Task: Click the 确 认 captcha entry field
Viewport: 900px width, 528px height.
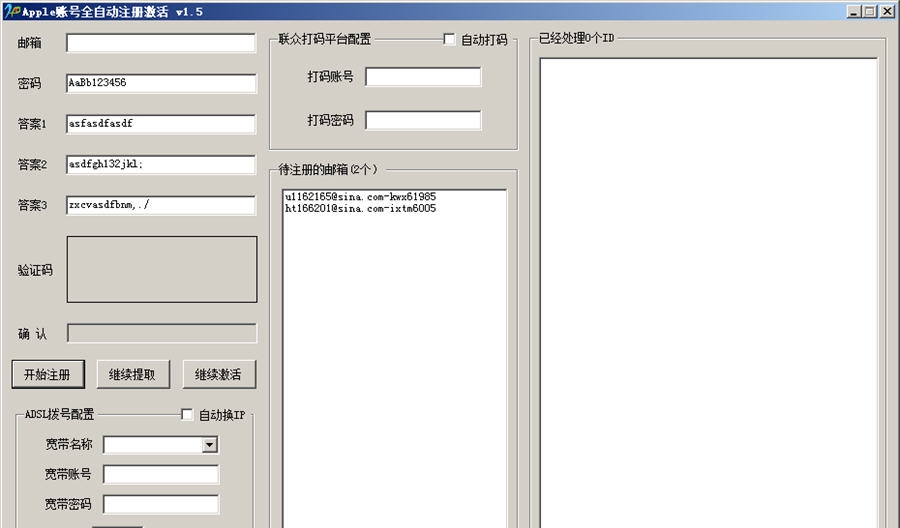Action: pos(162,333)
